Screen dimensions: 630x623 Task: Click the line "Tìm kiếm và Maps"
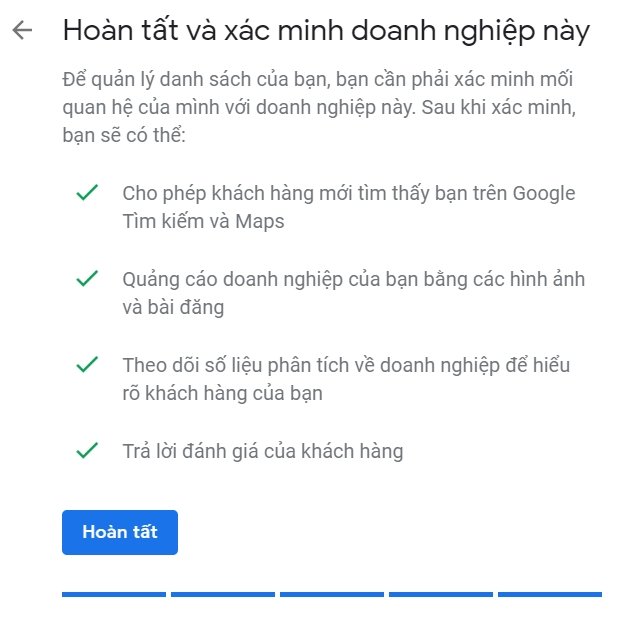203,221
